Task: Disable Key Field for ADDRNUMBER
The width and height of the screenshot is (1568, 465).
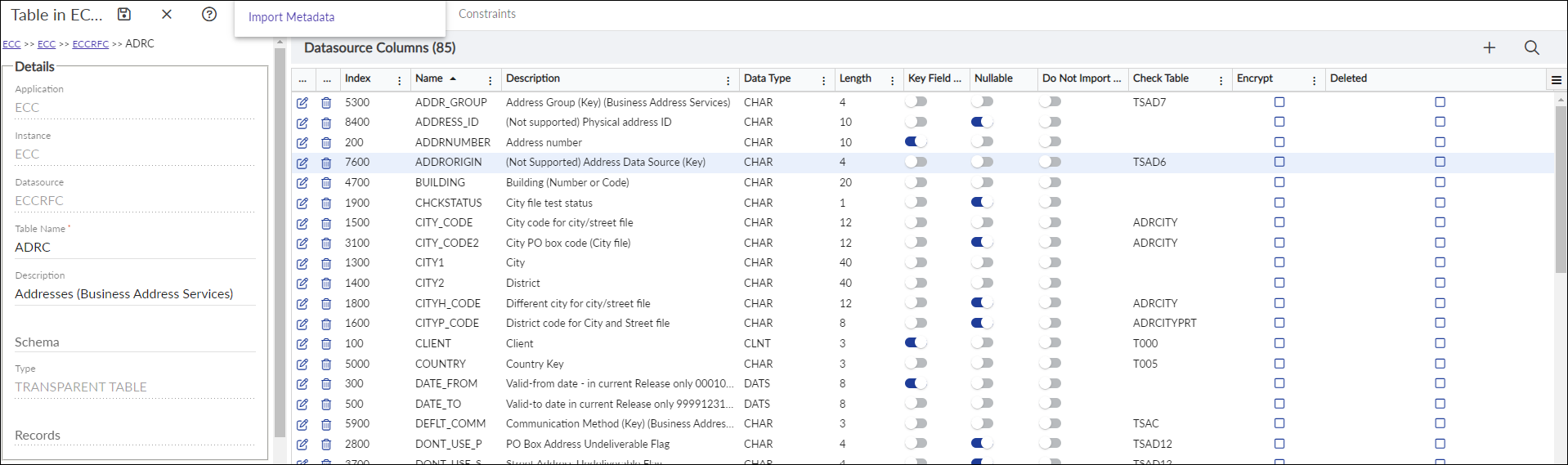Action: pos(916,142)
